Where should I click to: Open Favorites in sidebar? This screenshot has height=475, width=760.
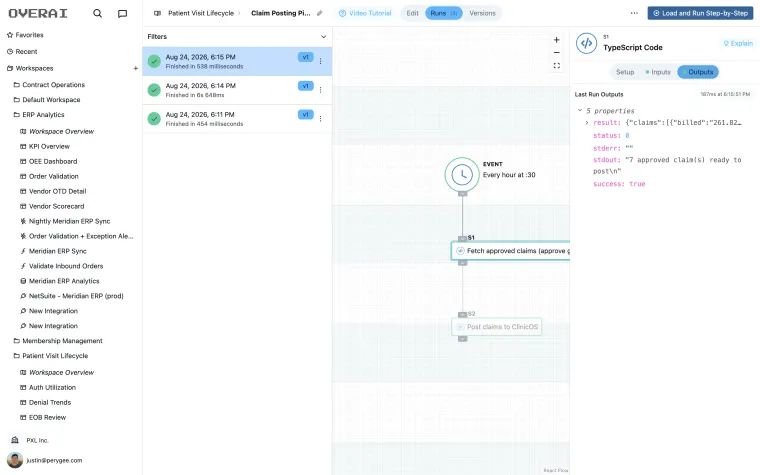pos(25,35)
